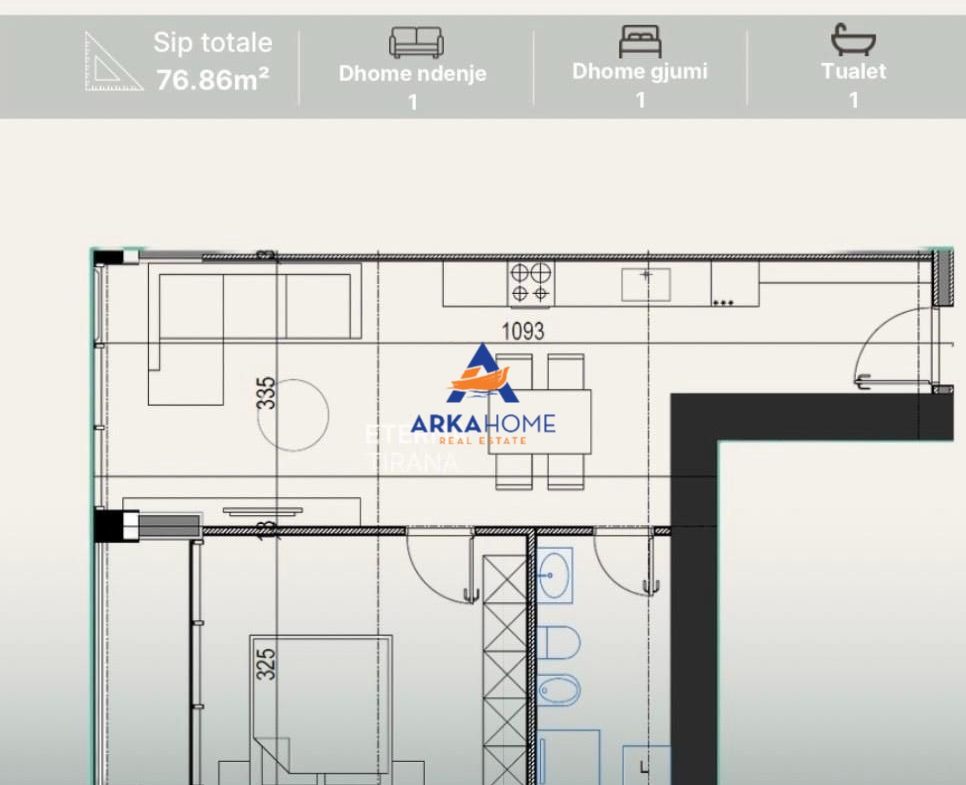Select the Dhome gjumi label
966x785 pixels.
pos(639,72)
